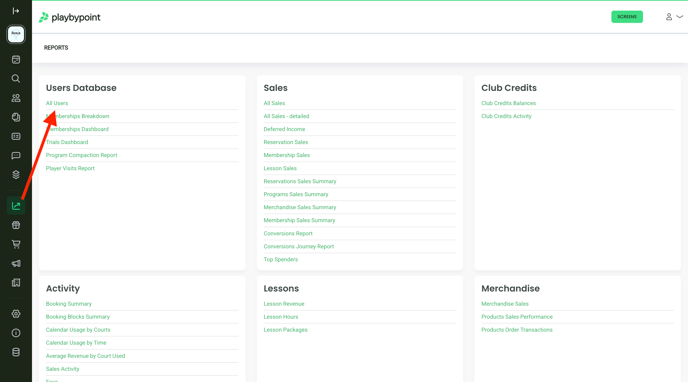Open Products Sales Performance report
This screenshot has height=382, width=688.
pyautogui.click(x=517, y=317)
